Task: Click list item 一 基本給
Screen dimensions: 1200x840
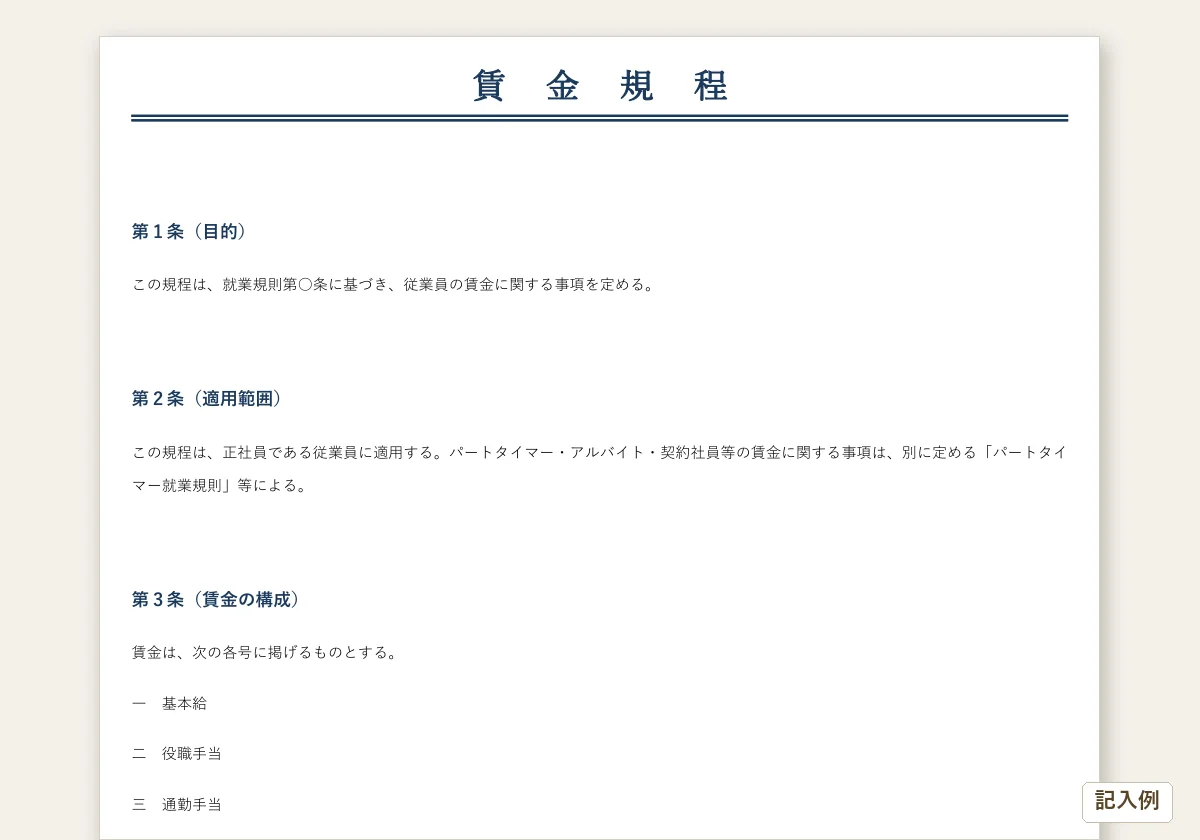Action: (x=170, y=703)
